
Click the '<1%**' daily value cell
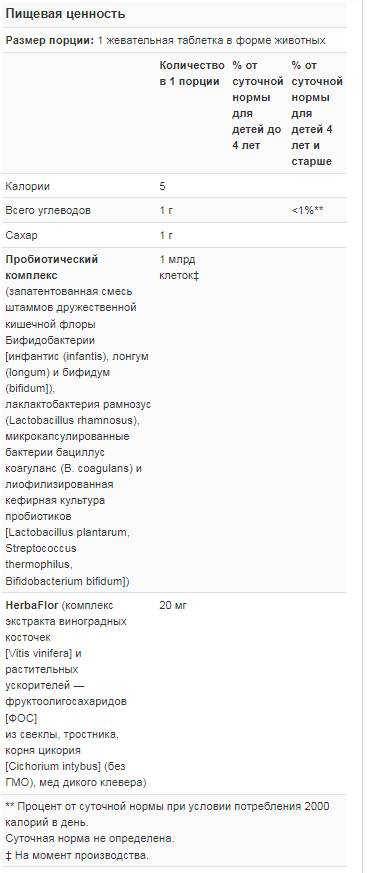click(307, 211)
